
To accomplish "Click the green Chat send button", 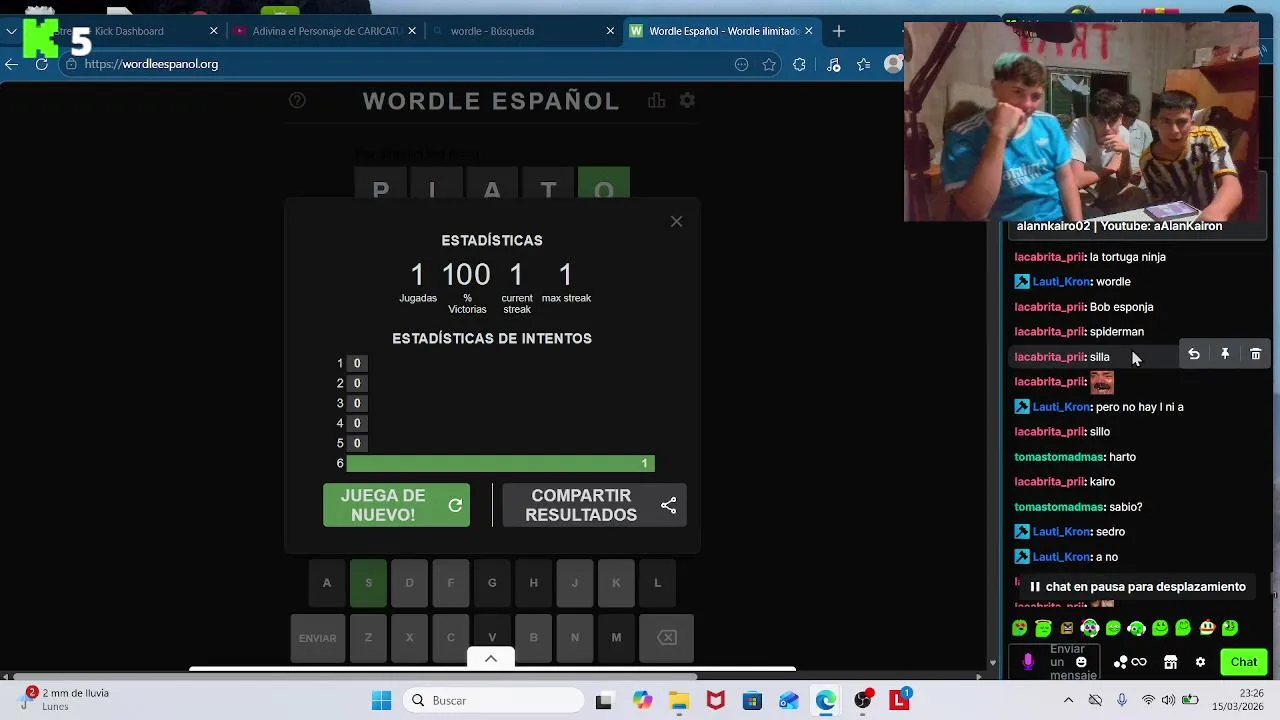I will 1244,662.
